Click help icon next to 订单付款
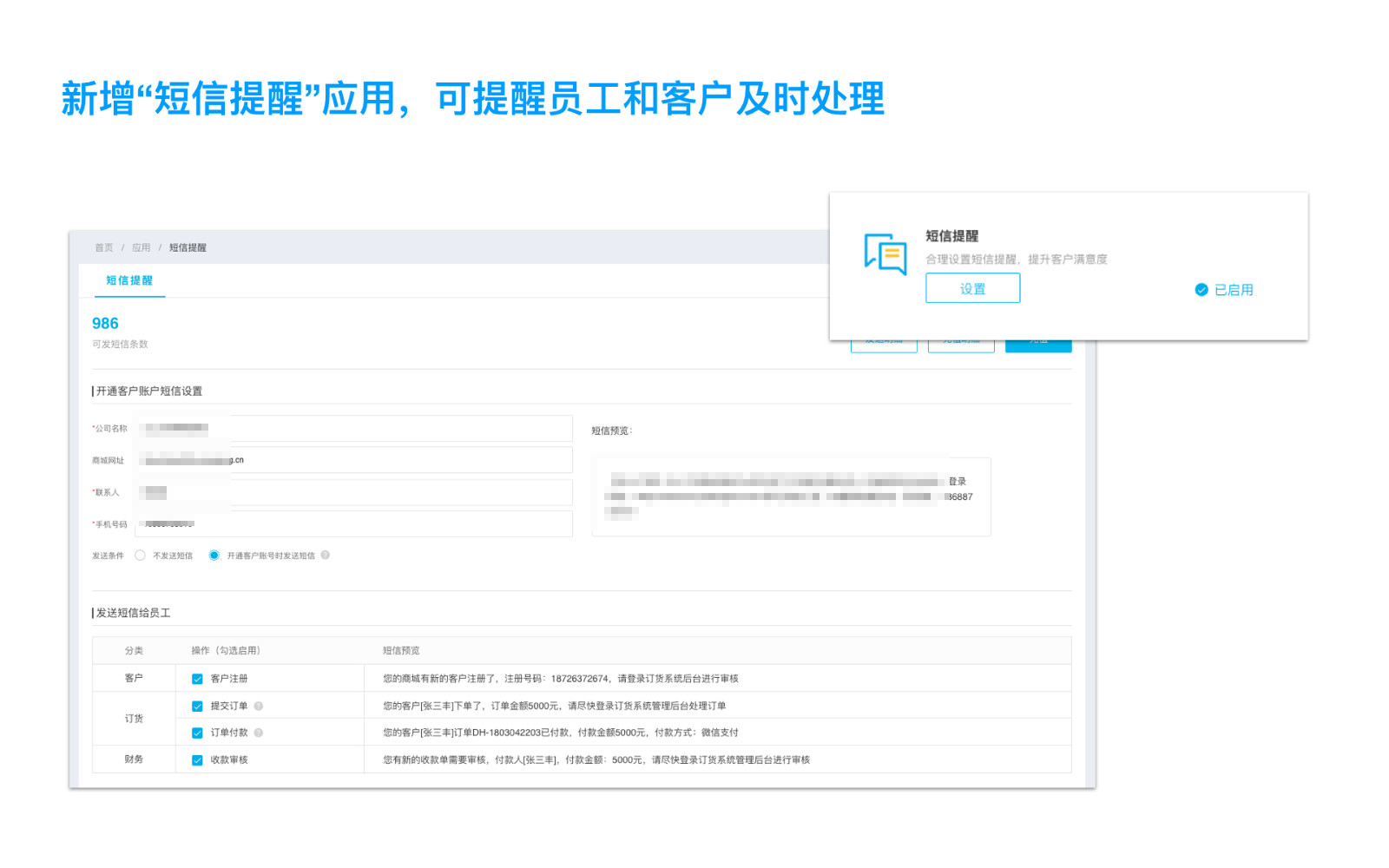The width and height of the screenshot is (1389, 868). point(259,733)
